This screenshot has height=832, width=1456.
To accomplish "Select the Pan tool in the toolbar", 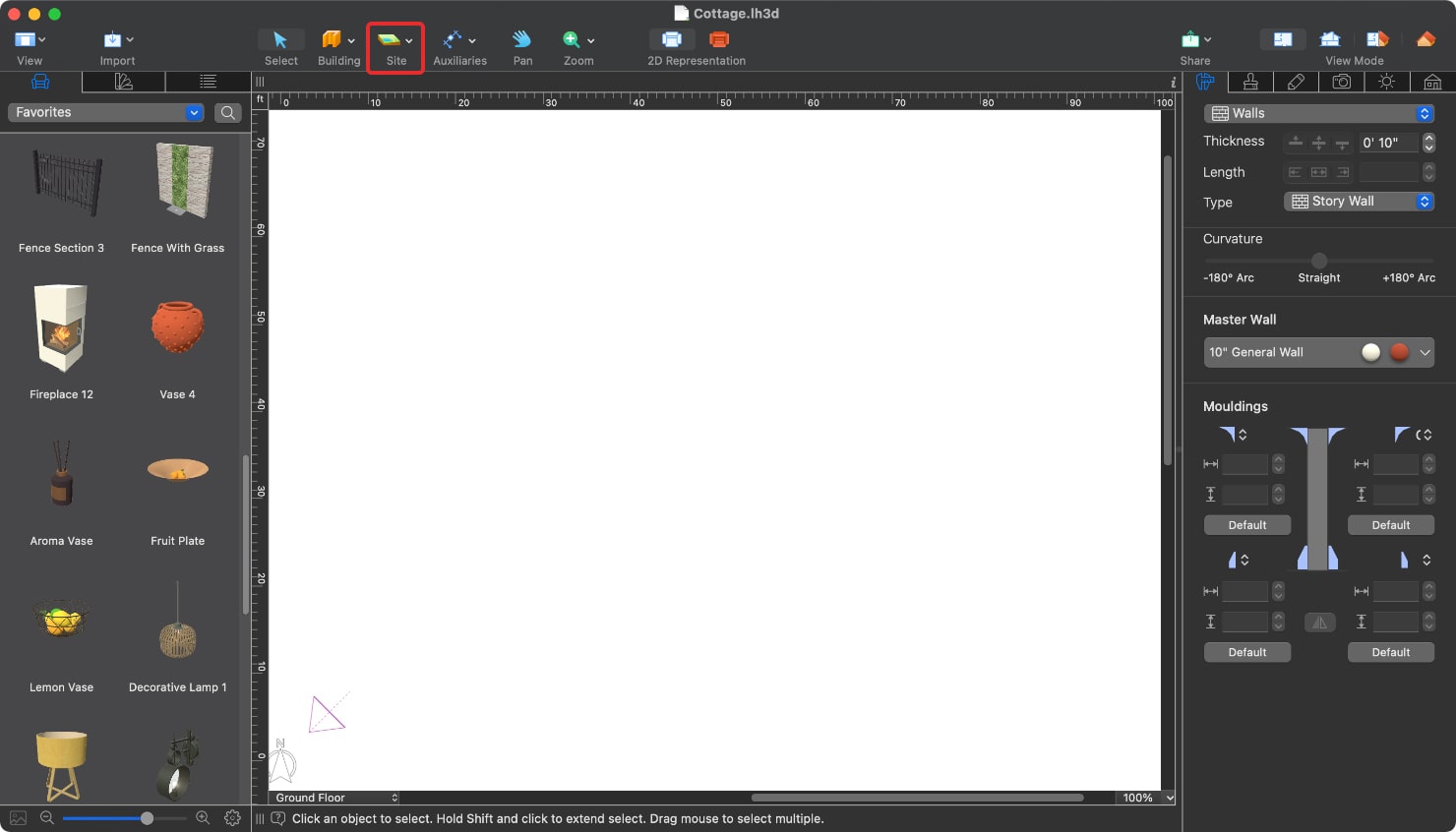I will pos(521,44).
